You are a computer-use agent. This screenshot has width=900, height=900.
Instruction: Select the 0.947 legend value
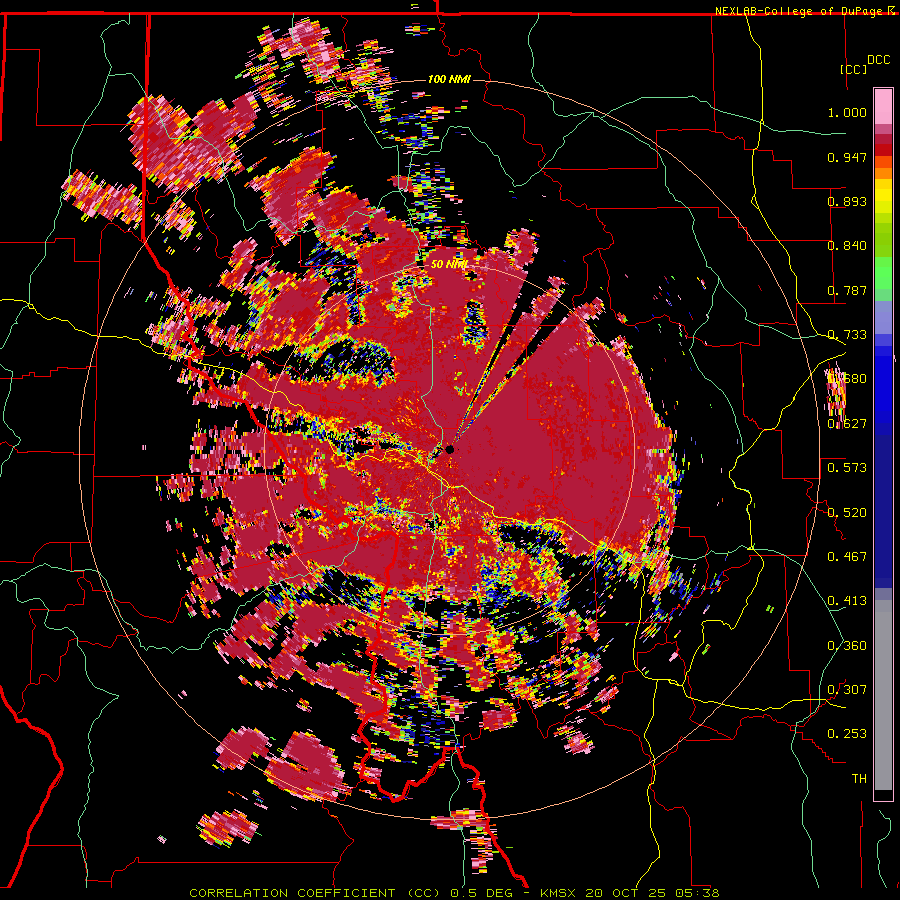point(847,157)
